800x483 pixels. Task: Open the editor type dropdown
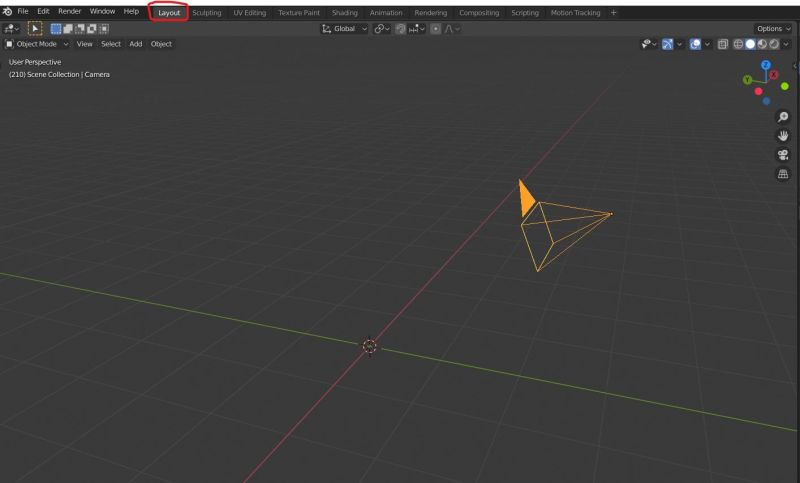pos(11,29)
